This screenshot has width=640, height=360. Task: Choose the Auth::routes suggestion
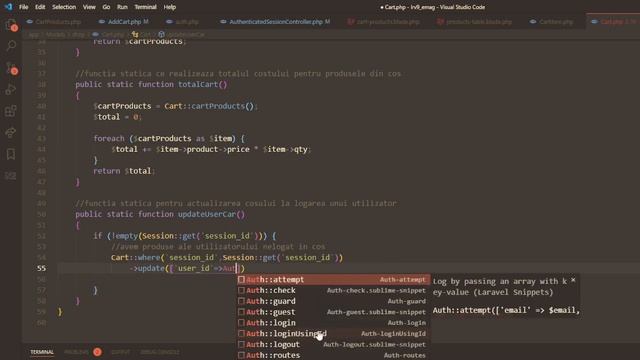point(333,355)
